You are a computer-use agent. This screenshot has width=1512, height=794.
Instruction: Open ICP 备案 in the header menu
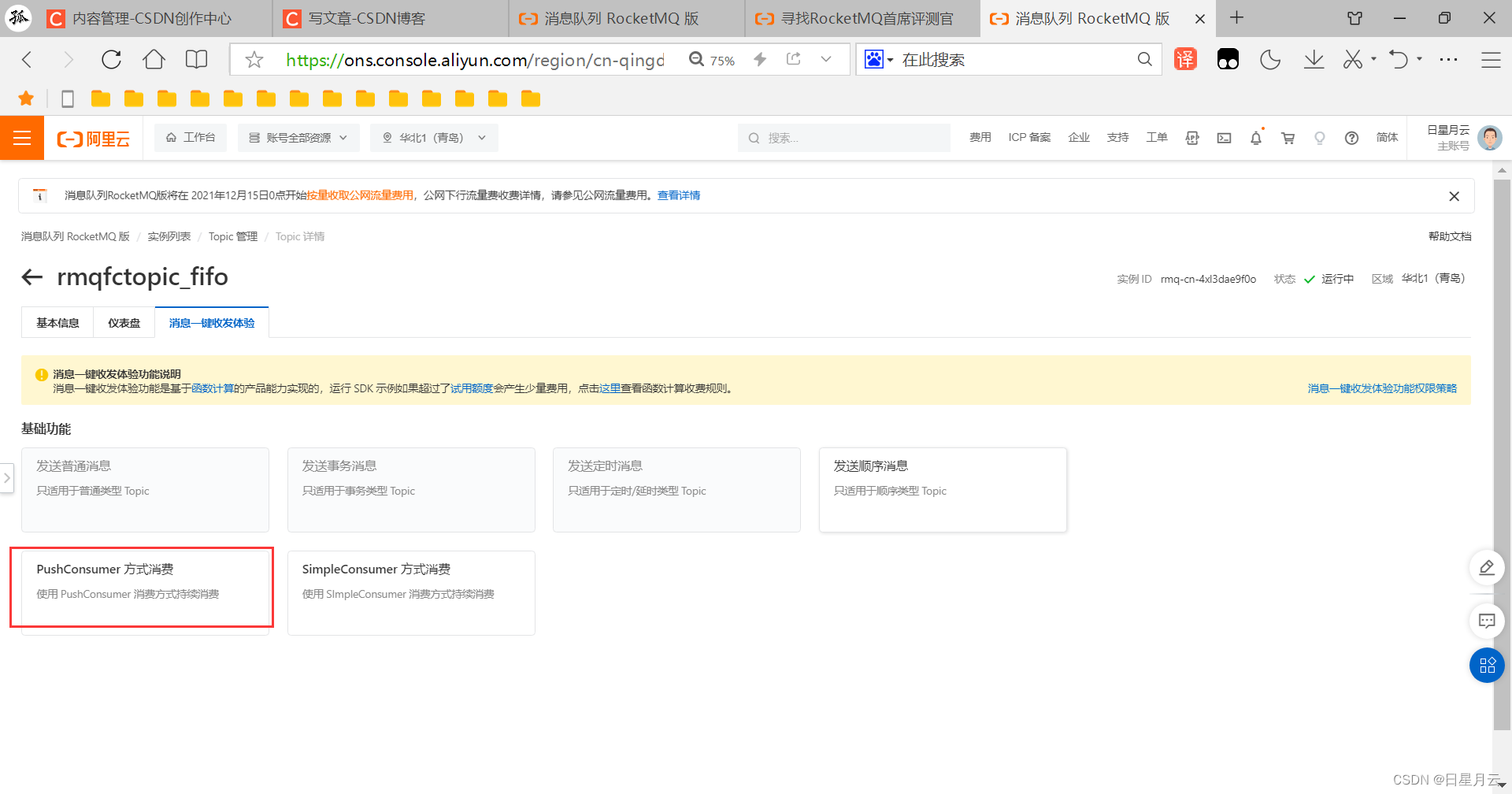point(1029,138)
